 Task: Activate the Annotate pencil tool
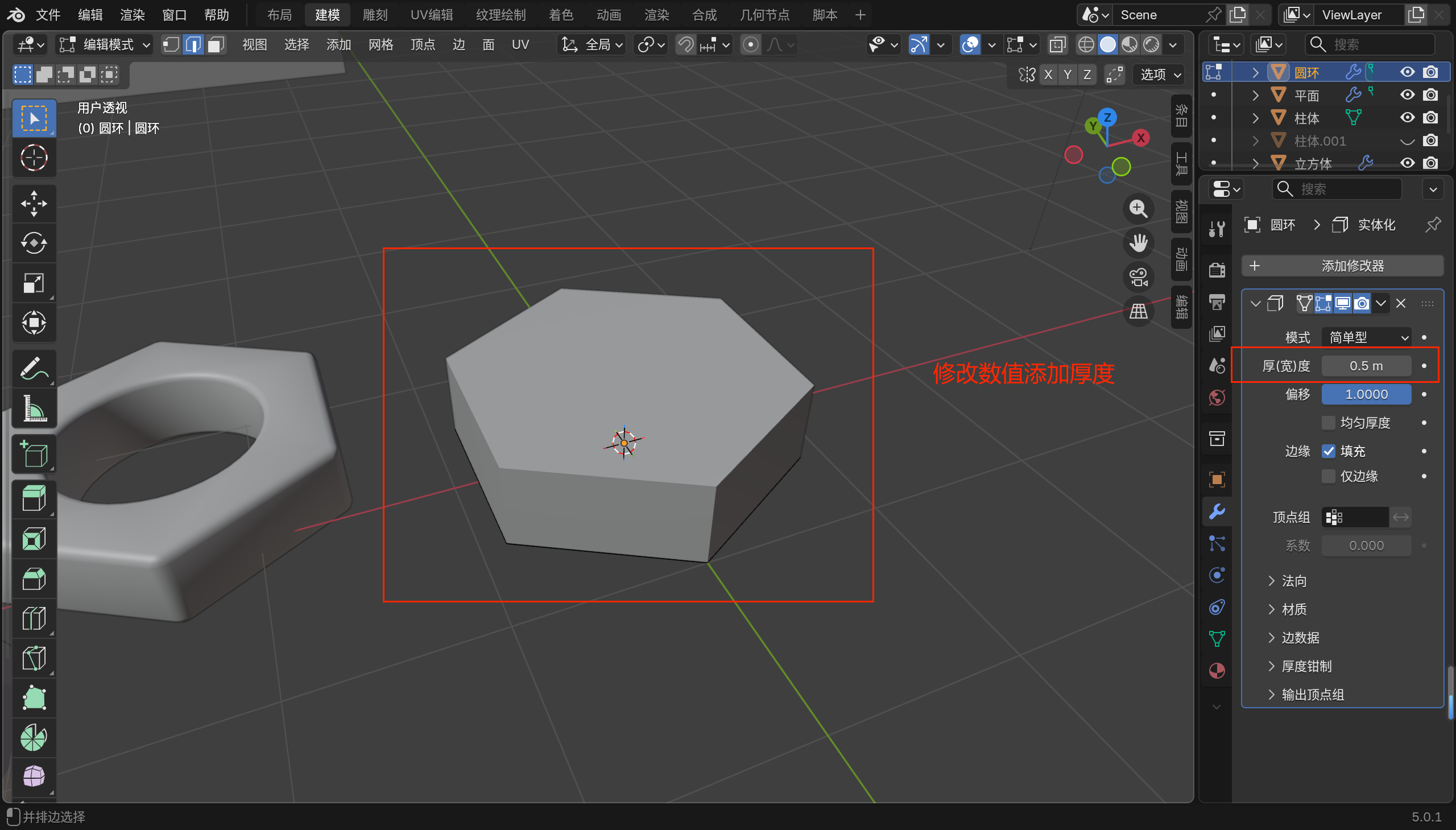point(34,369)
